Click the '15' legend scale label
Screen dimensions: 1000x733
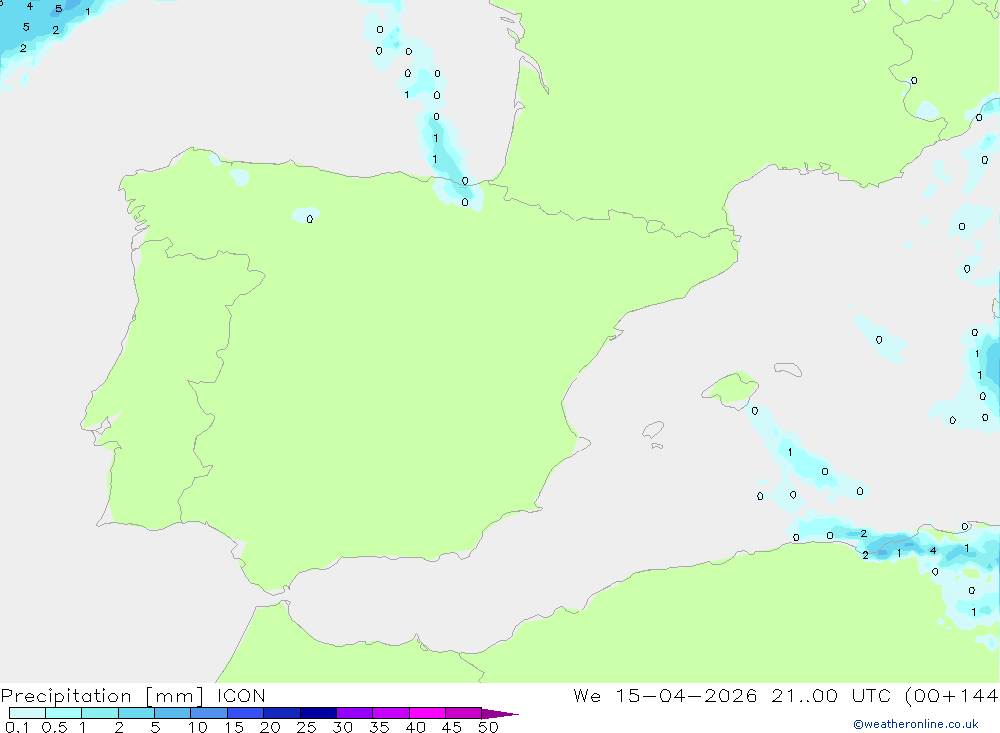pyautogui.click(x=234, y=727)
